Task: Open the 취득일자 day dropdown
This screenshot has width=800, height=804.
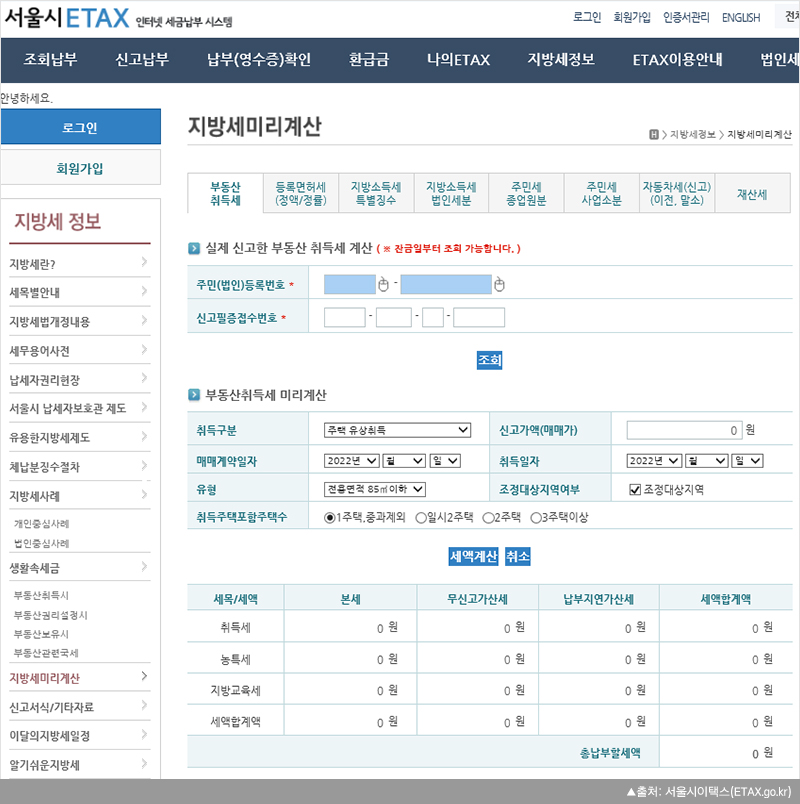Action: [748, 461]
